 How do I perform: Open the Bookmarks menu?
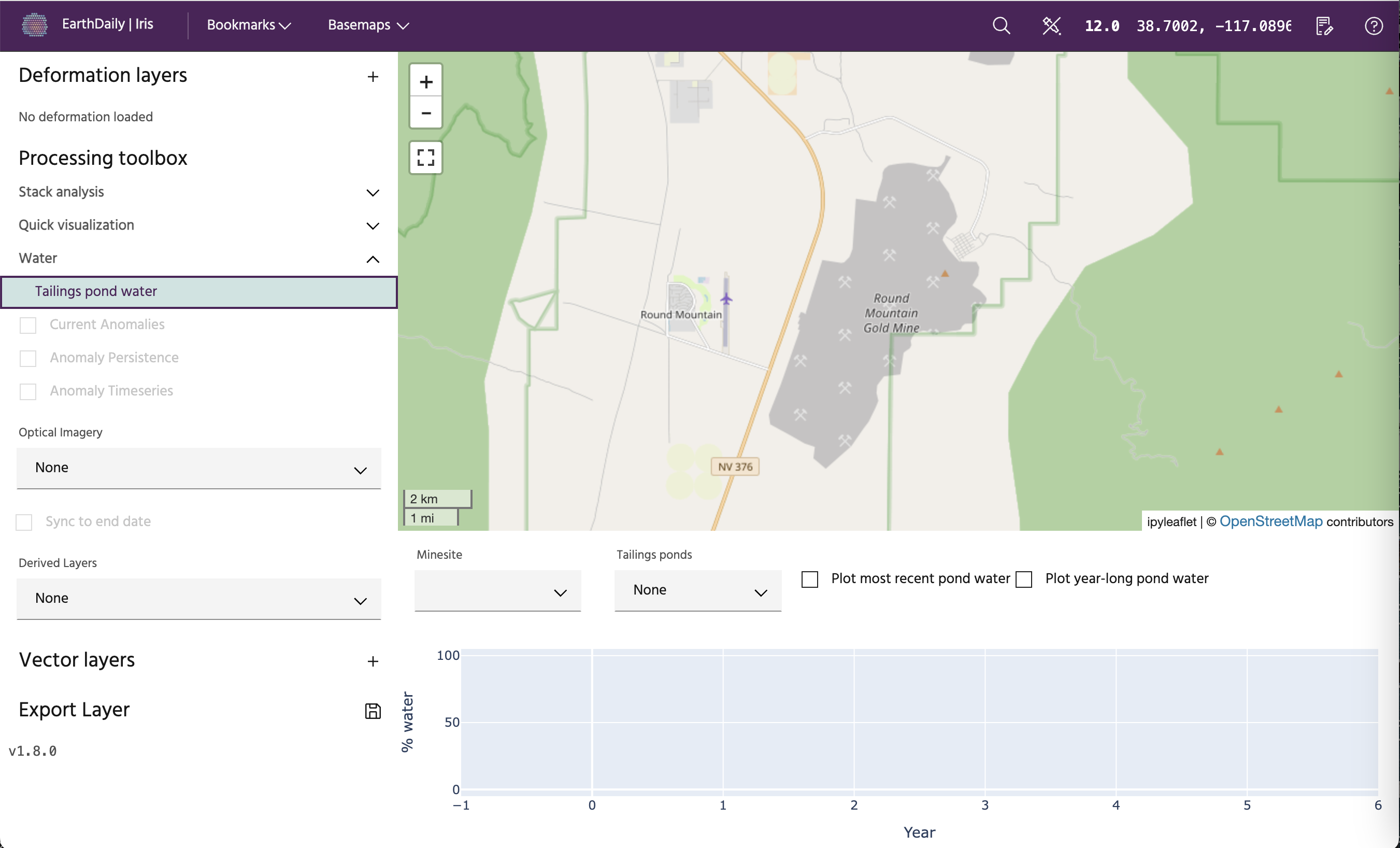tap(249, 25)
